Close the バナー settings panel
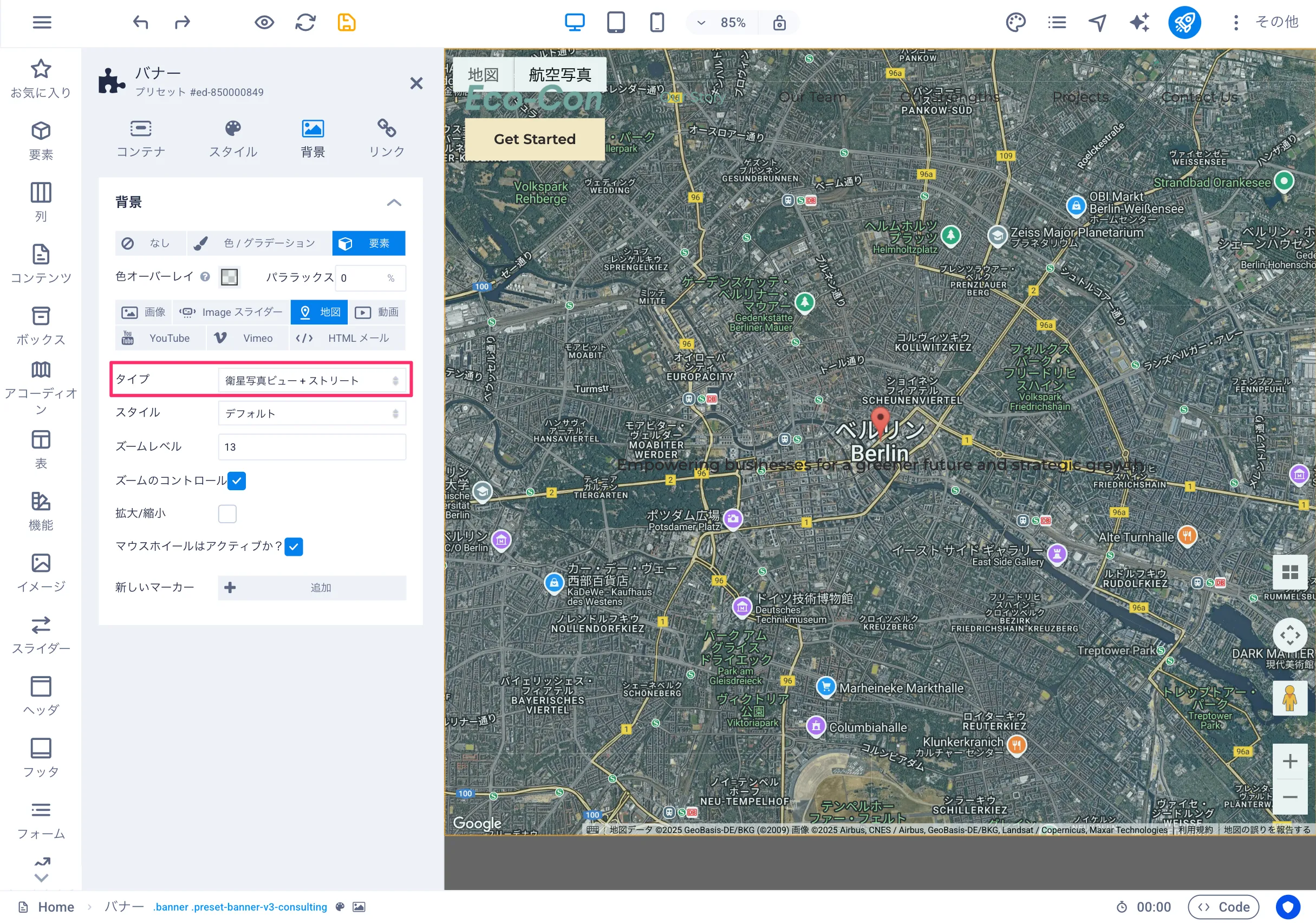 tap(416, 83)
